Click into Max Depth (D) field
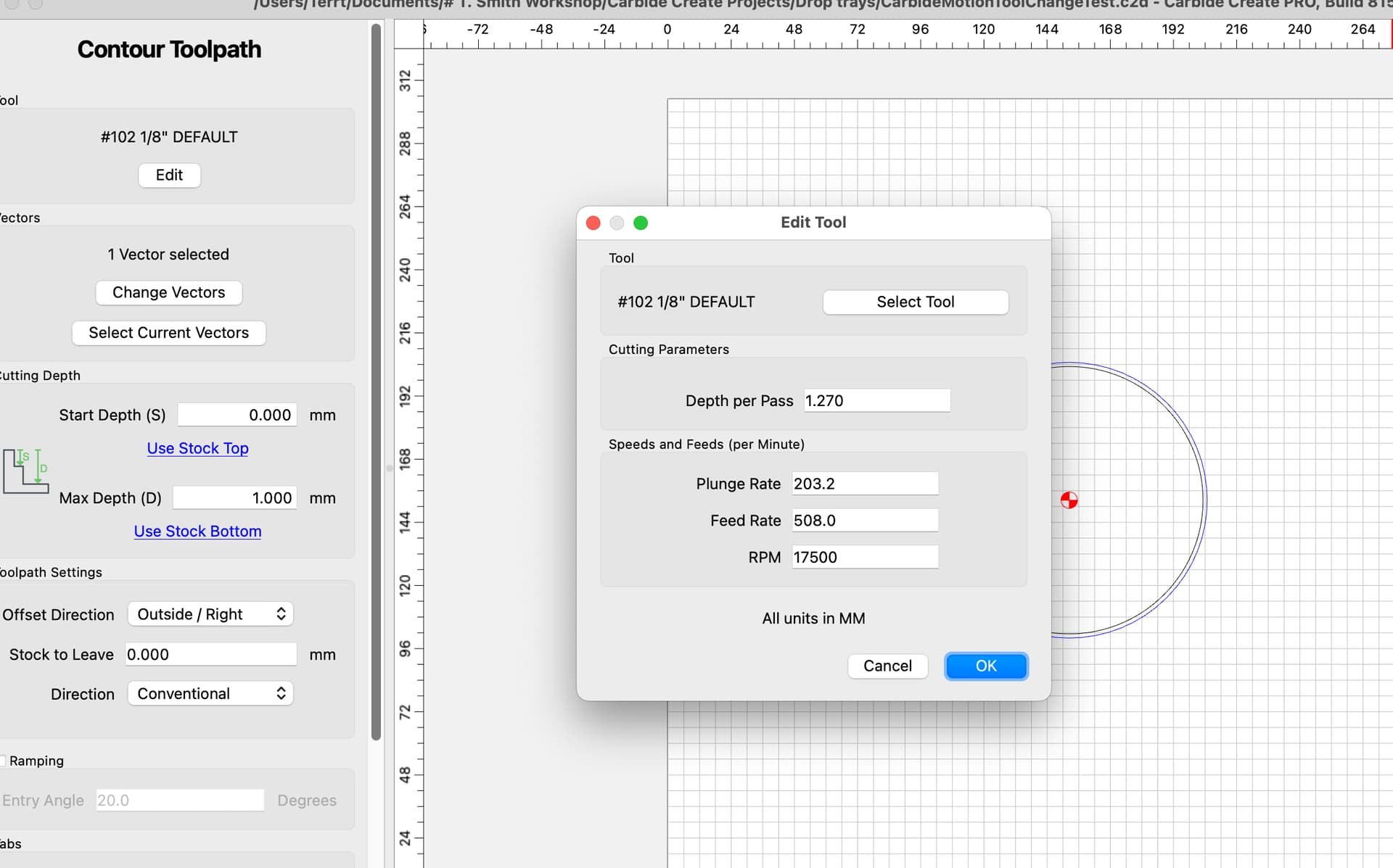Viewport: 1393px width, 868px height. click(235, 497)
